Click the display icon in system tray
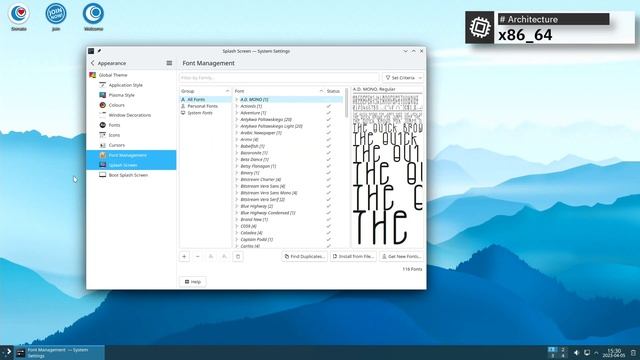The height and width of the screenshot is (360, 640). [587, 352]
